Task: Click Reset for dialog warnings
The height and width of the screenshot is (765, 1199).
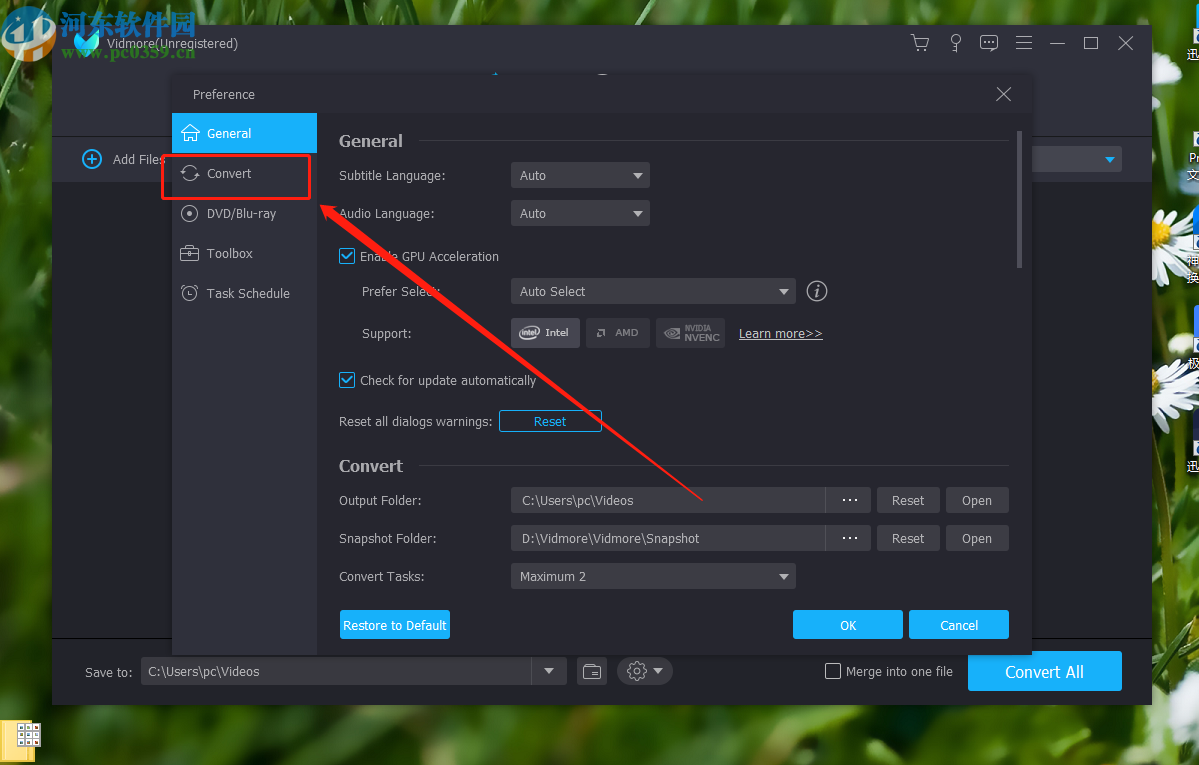Action: pos(550,422)
